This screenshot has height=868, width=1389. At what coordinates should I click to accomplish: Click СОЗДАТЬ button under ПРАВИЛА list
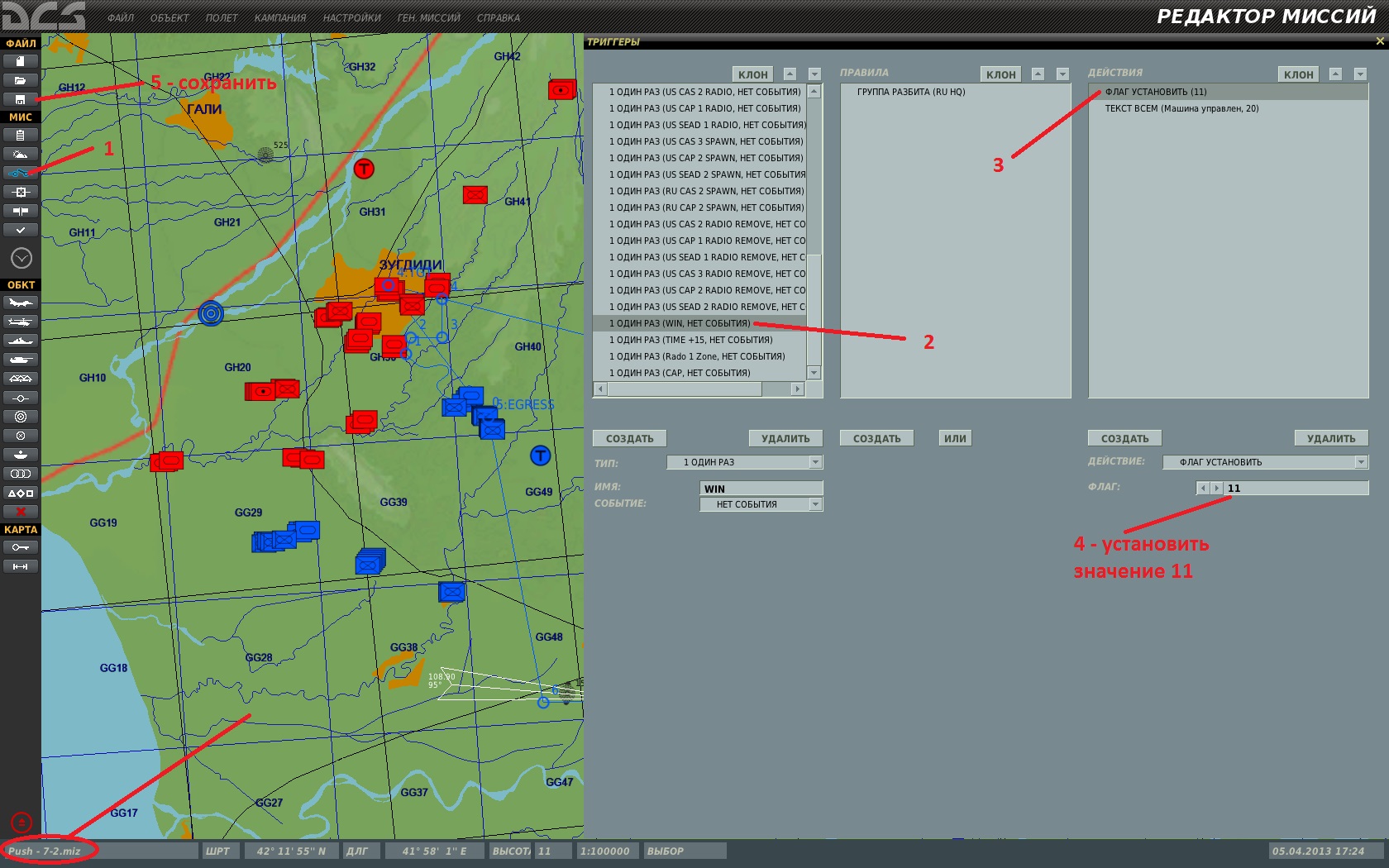tap(876, 438)
